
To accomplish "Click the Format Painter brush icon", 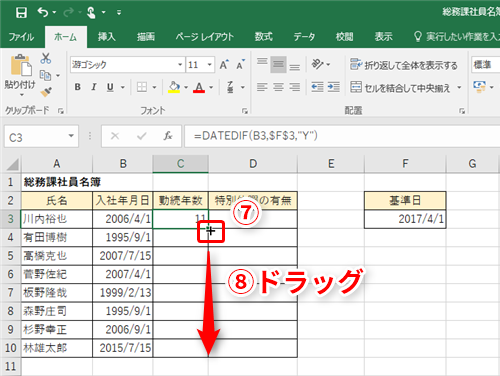I will [46, 92].
